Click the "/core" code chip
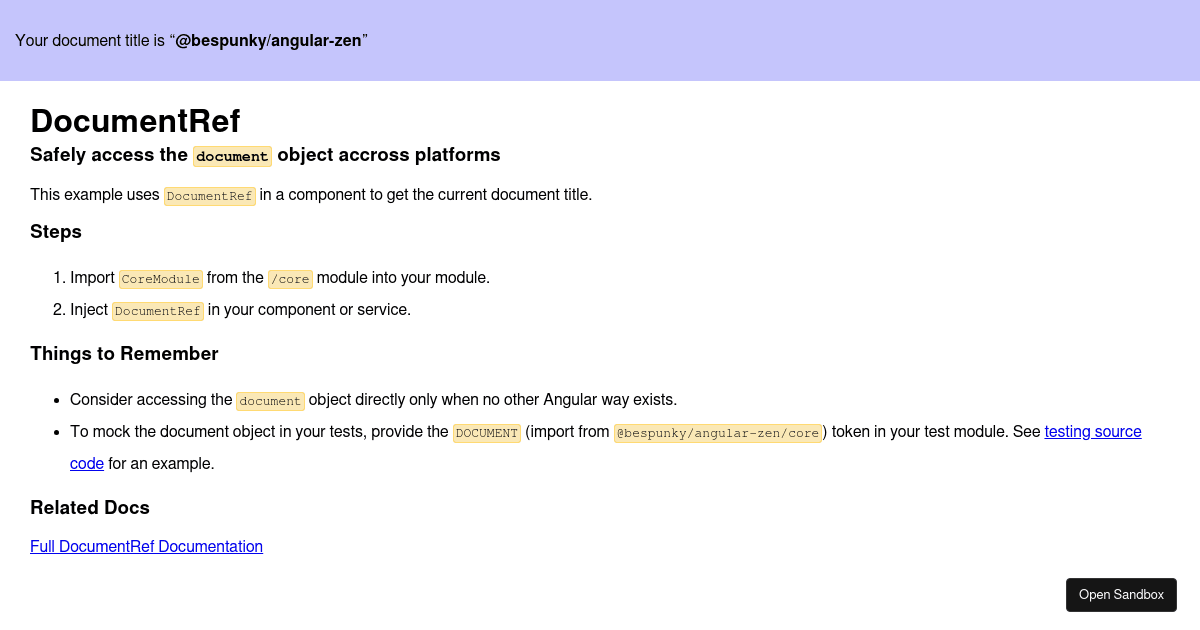The height and width of the screenshot is (630, 1200). [290, 278]
